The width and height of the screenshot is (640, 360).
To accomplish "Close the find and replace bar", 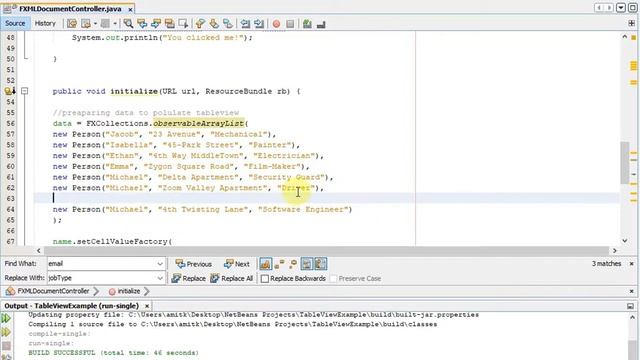I will point(631,264).
